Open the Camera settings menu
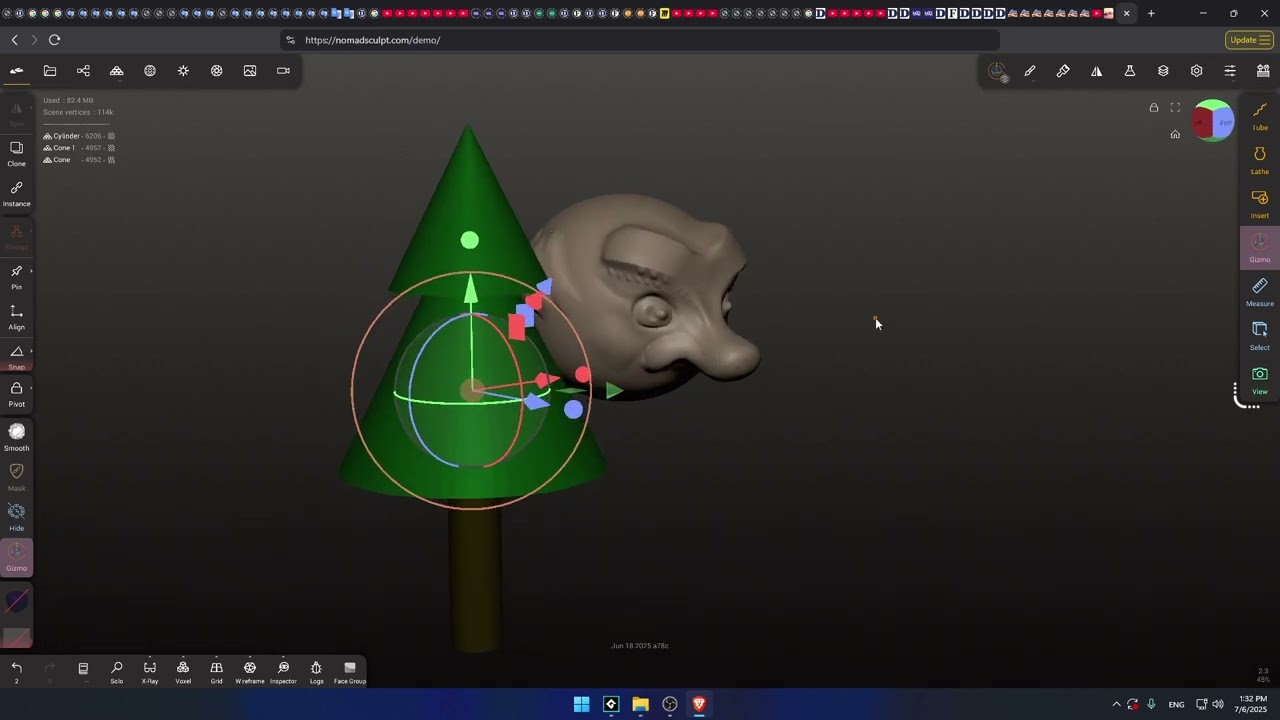 [x=283, y=71]
